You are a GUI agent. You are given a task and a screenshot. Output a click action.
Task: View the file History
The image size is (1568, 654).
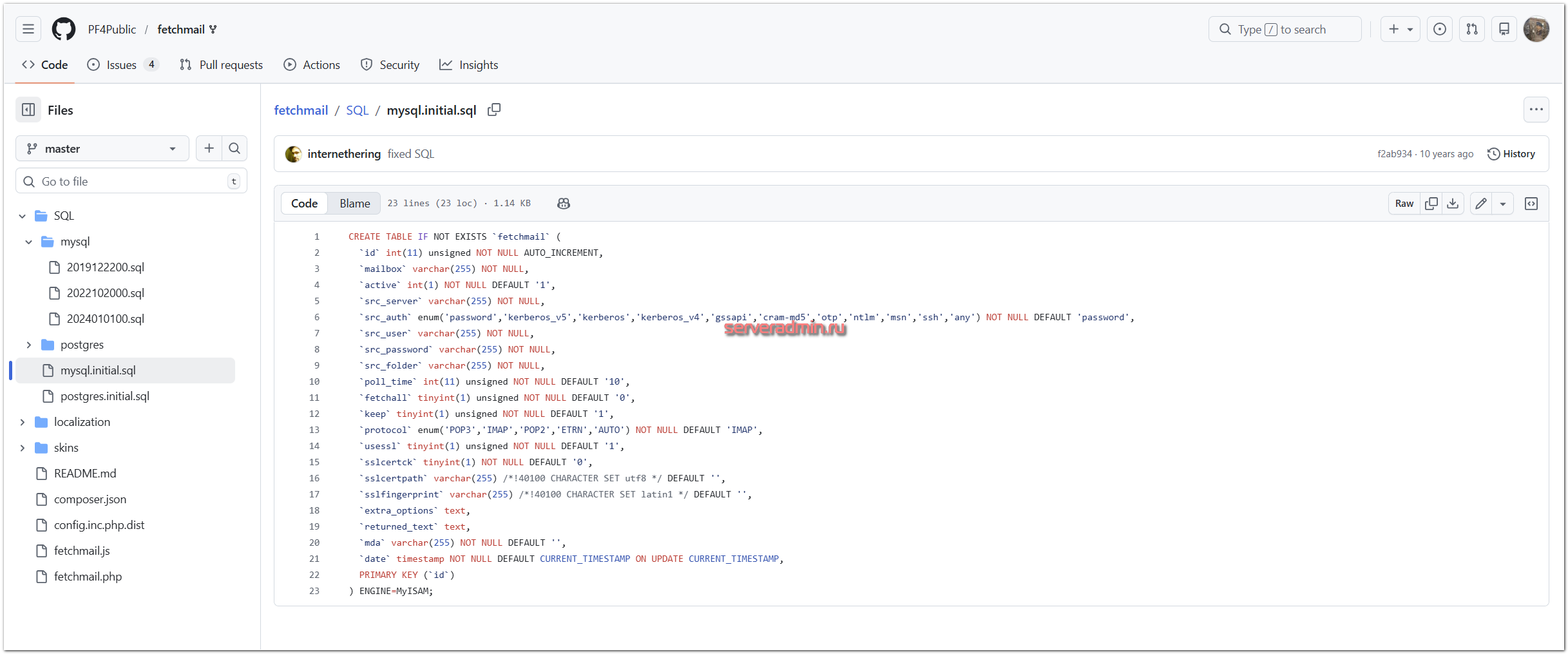pyautogui.click(x=1511, y=154)
